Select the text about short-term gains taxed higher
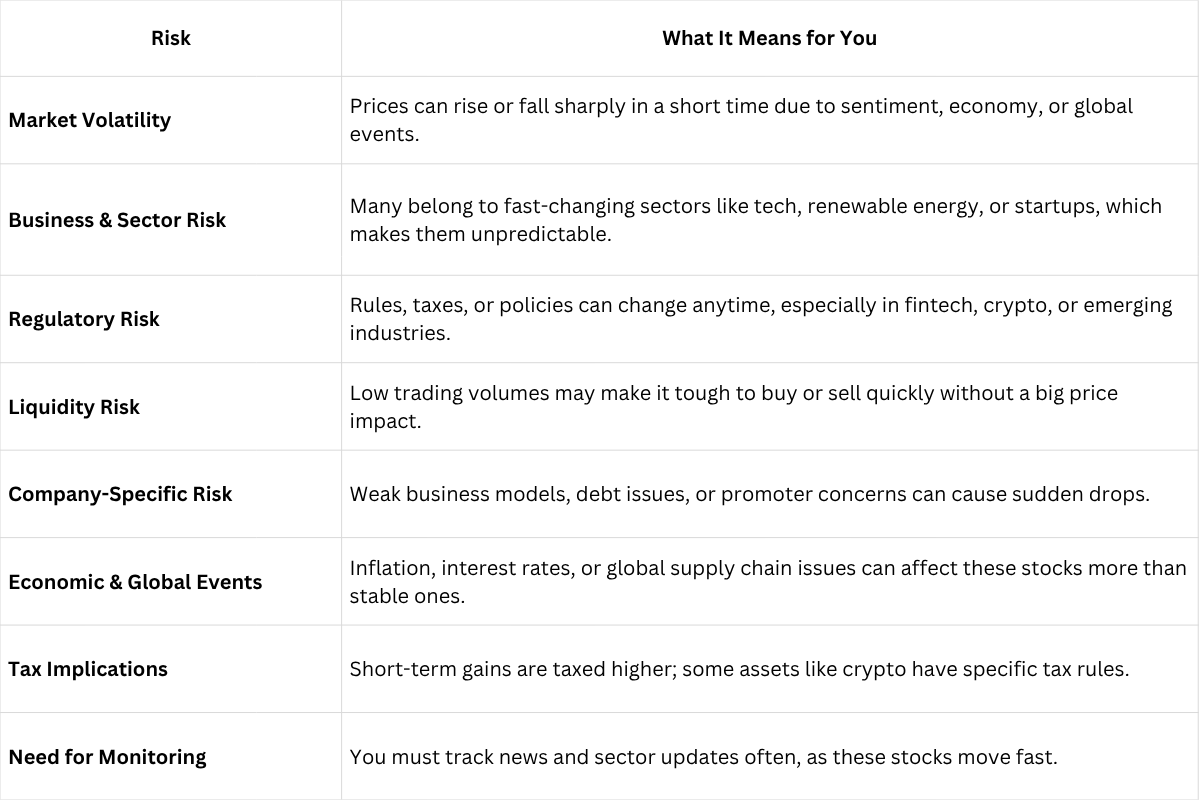The height and width of the screenshot is (800, 1200). point(739,669)
